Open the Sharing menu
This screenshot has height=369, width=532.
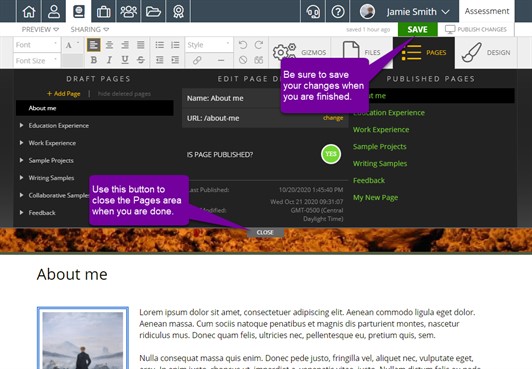point(90,30)
